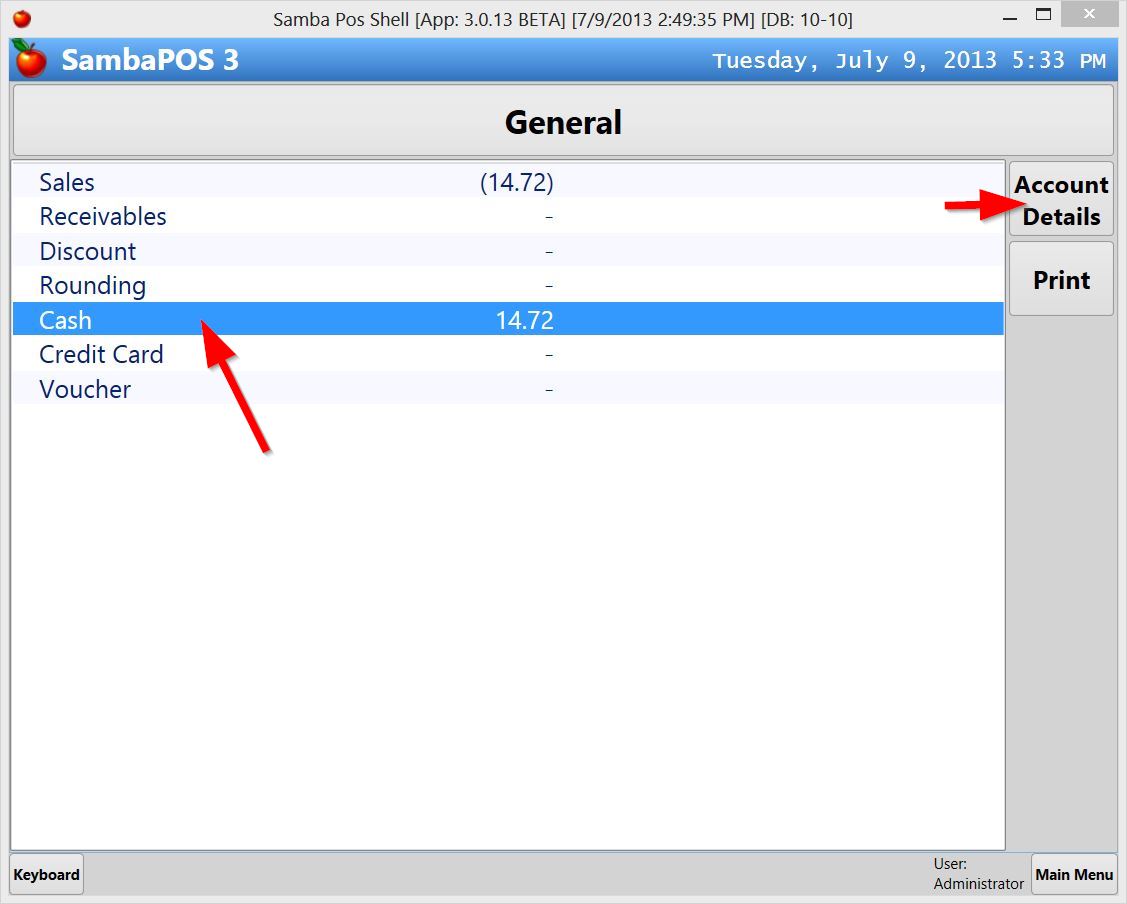Show the on-screen Keyboard
This screenshot has width=1127, height=904.
[x=46, y=875]
